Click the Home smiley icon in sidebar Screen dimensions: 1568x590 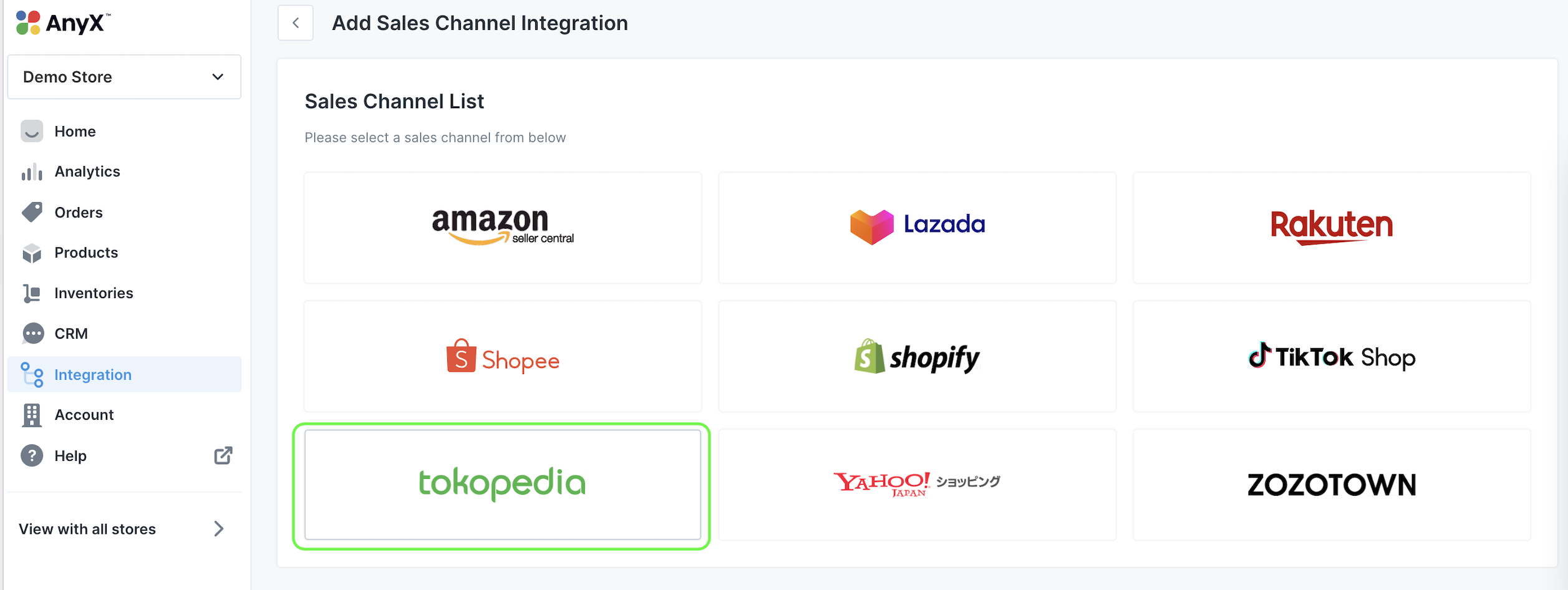pos(32,131)
